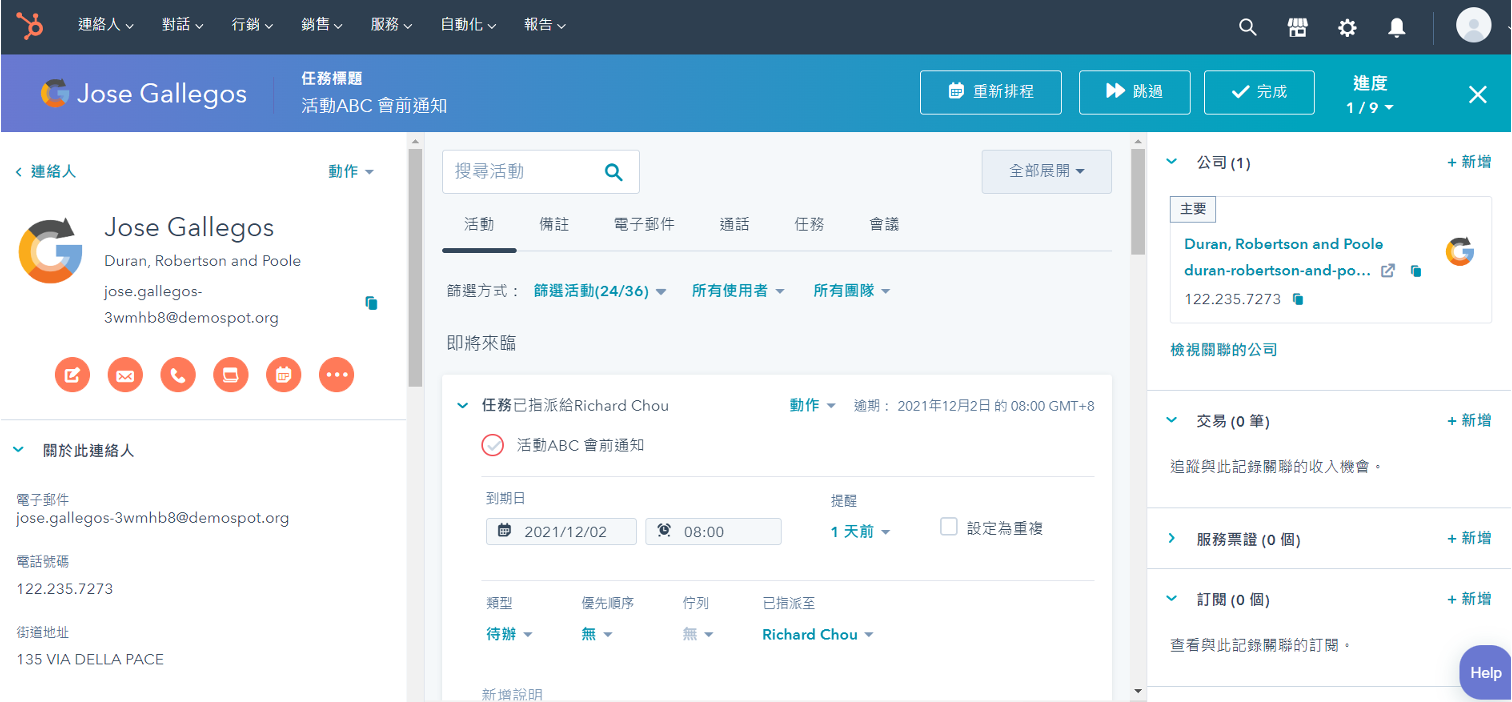Screen dimensions: 1512x702
Task: Open 已指派至 Richard Chou dropdown
Action: click(818, 634)
